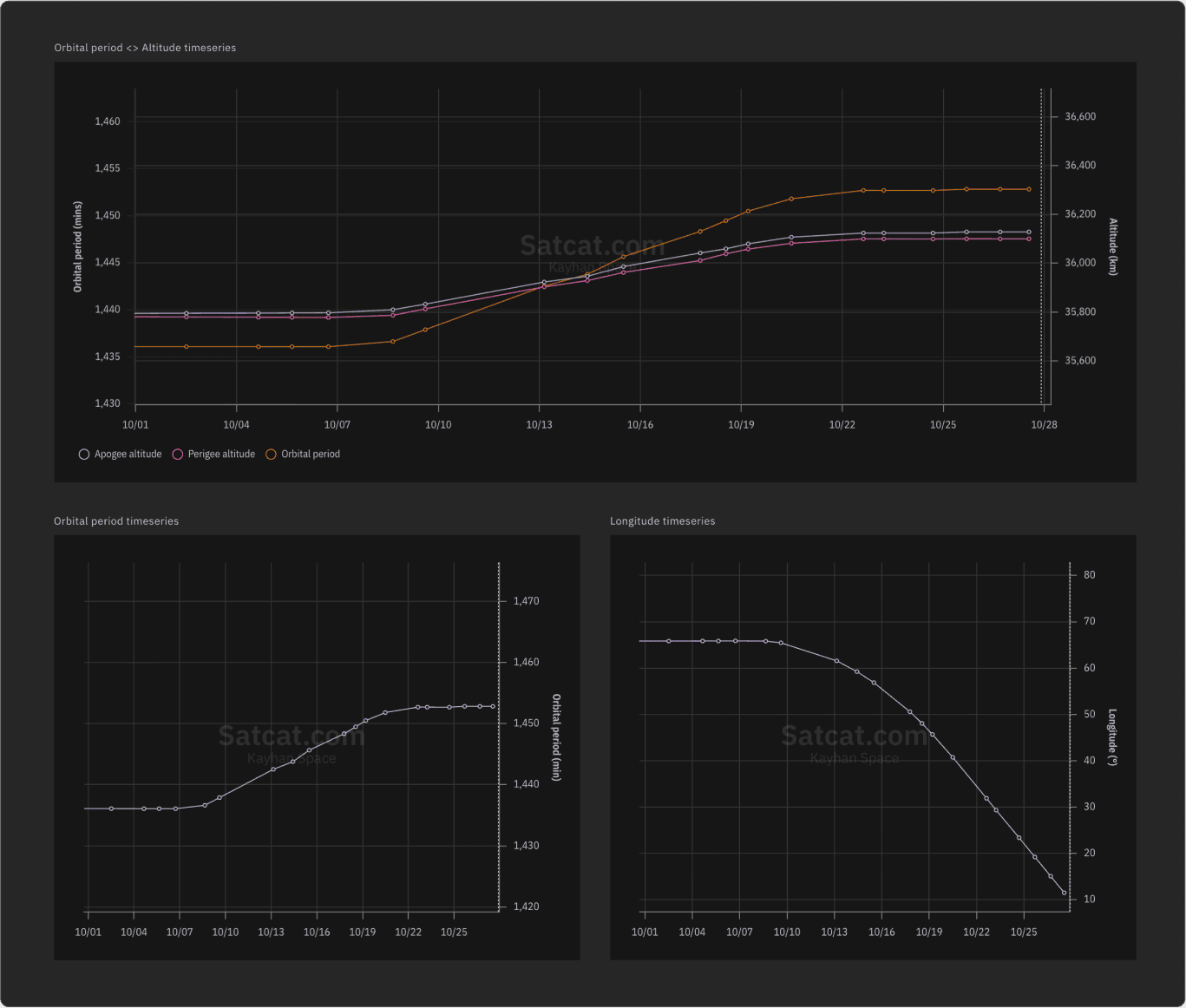Viewport: 1186px width, 1008px height.
Task: Click the 'Altitude (km)' axis title
Action: pyautogui.click(x=1113, y=247)
